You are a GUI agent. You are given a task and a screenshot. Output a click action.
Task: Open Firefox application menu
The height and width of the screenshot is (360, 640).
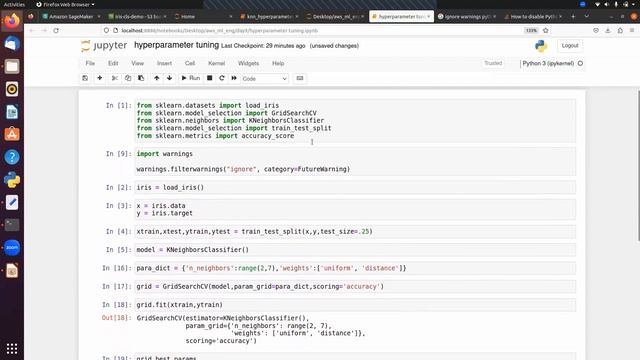[x=632, y=31]
